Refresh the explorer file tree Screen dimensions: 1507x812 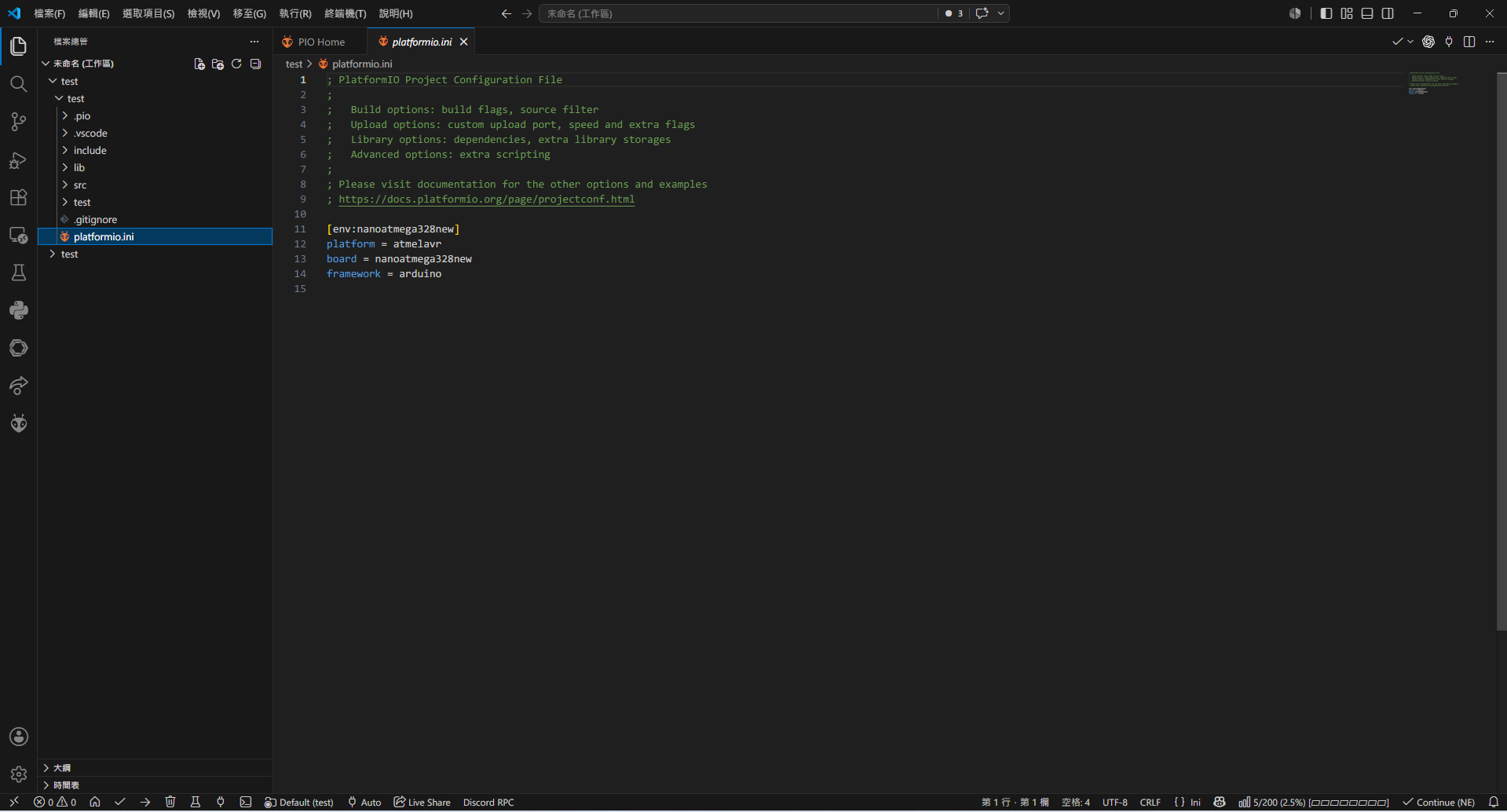click(236, 64)
